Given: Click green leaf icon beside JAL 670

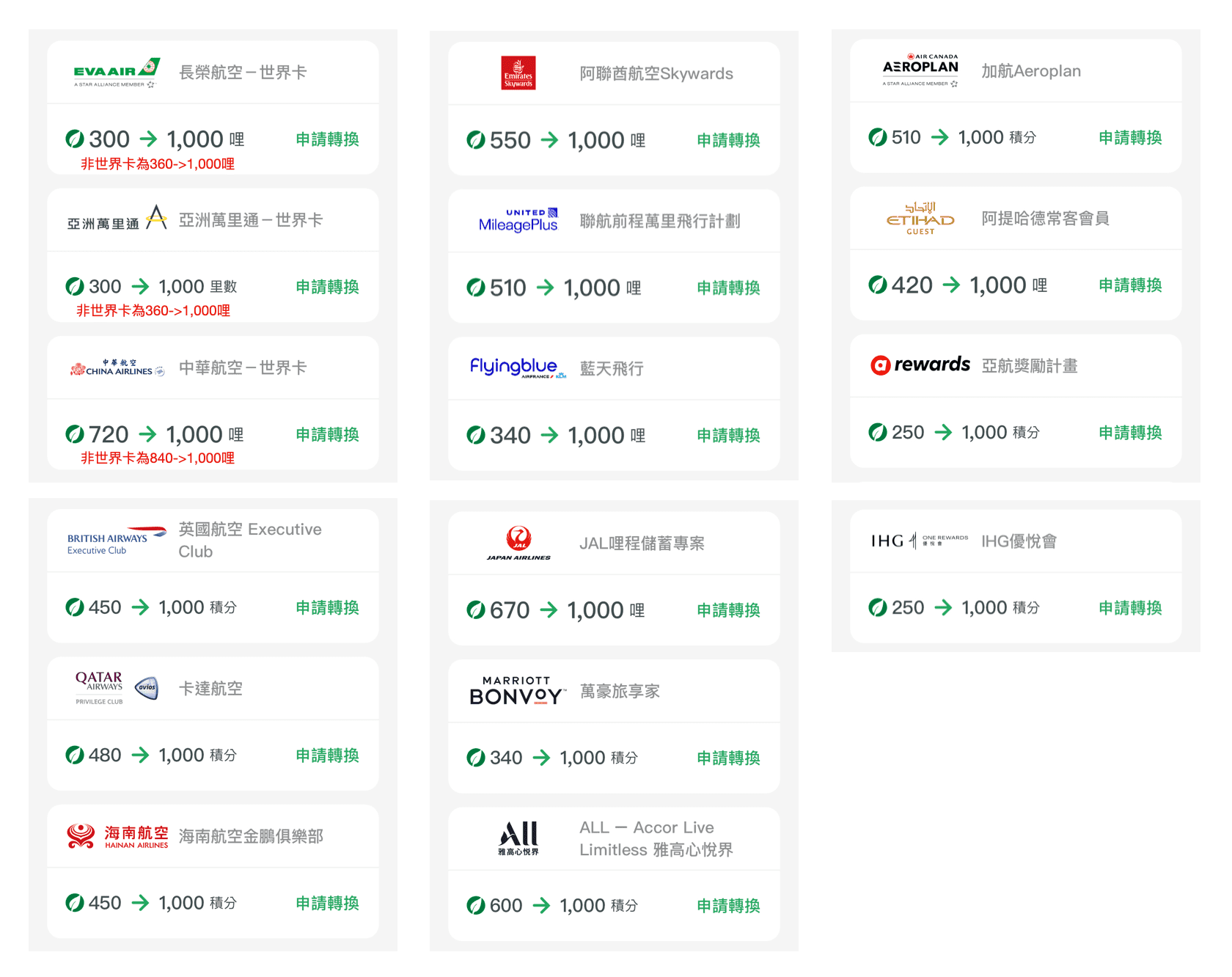Looking at the screenshot, I should click(476, 610).
